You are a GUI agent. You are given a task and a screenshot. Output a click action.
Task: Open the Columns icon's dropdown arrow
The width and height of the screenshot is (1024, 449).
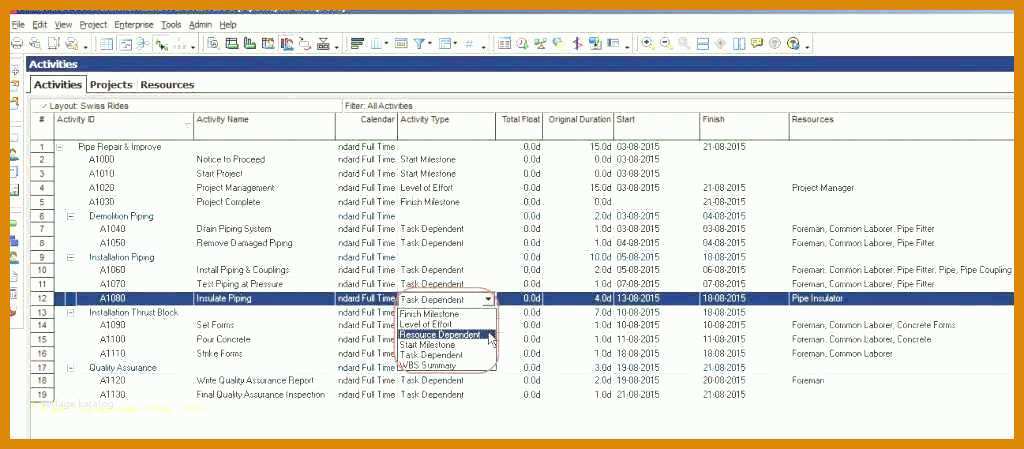coord(386,44)
